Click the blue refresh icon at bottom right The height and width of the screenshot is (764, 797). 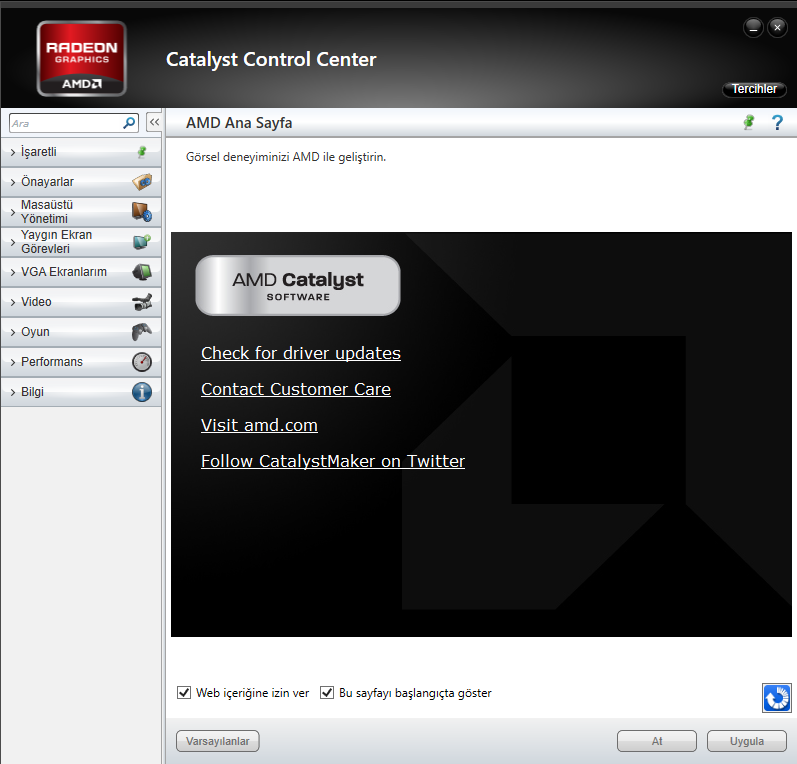coord(777,697)
